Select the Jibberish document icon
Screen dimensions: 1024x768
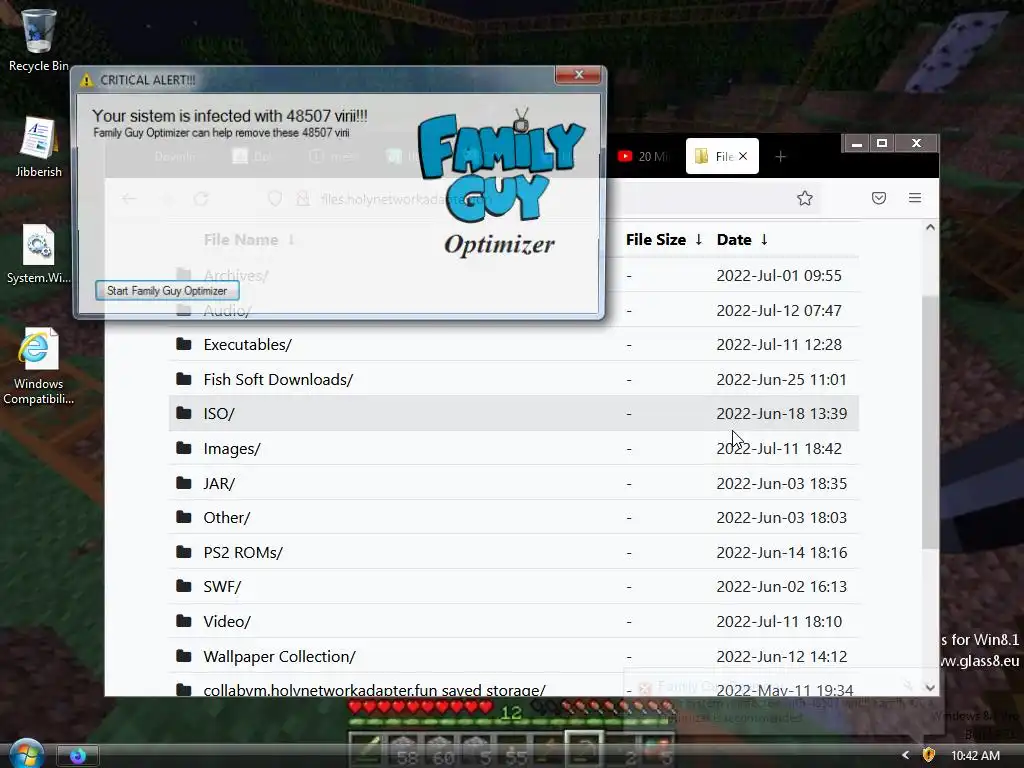click(39, 147)
